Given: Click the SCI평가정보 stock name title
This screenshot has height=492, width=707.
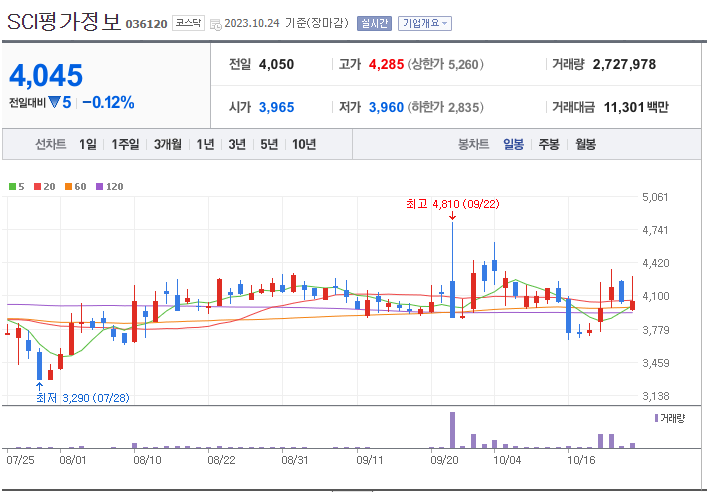Looking at the screenshot, I should tap(64, 22).
